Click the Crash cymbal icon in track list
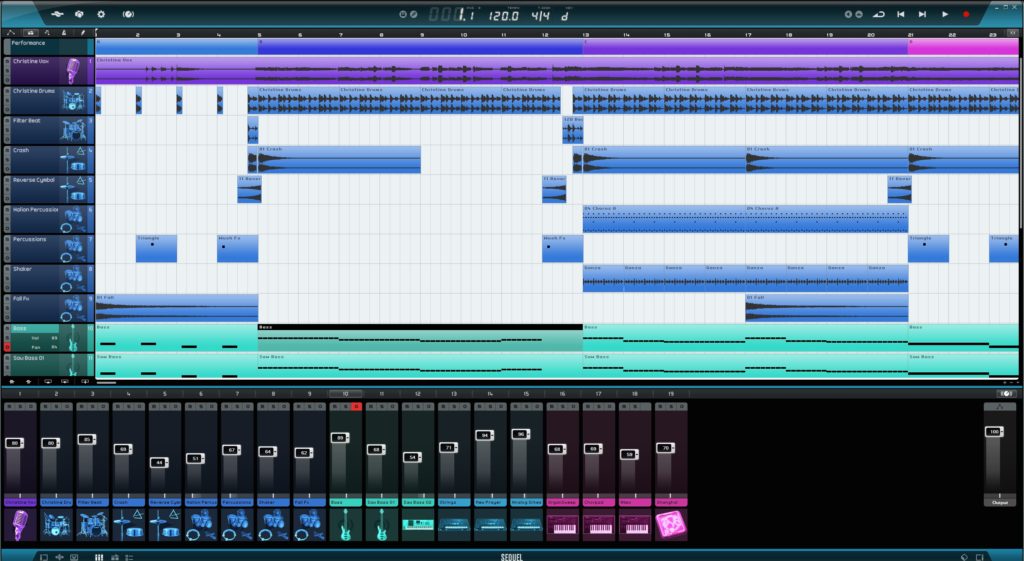Screen dimensions: 1024x561 (73, 158)
